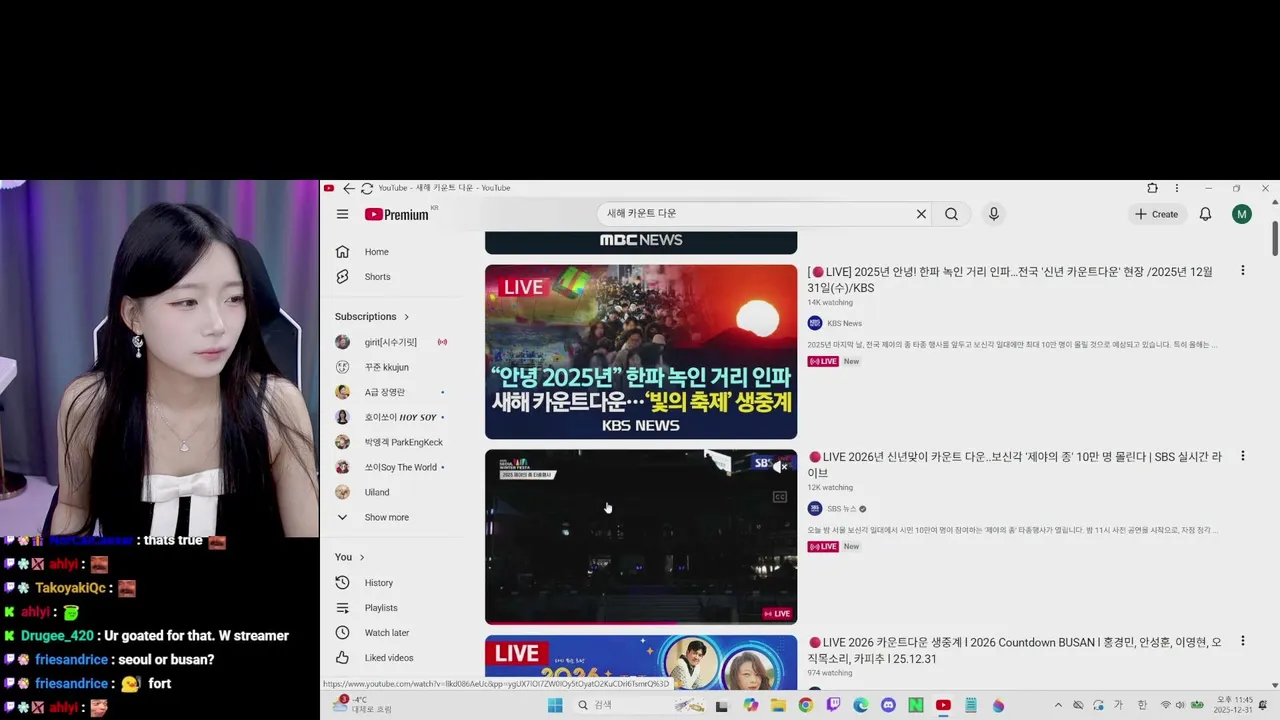Open the volume icon in system tray
The height and width of the screenshot is (720, 1280).
(x=1181, y=705)
